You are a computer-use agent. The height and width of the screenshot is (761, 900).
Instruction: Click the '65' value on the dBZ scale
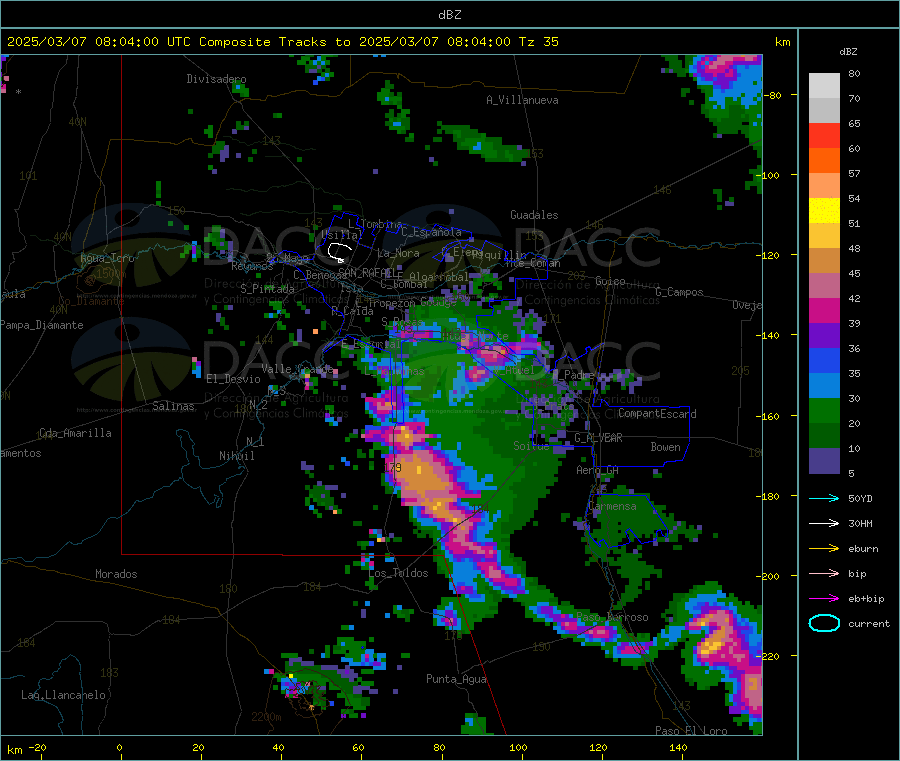pos(854,123)
